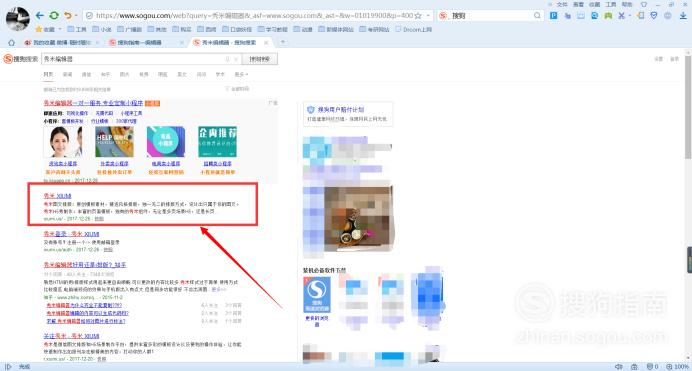Close the 秀米编辑器 search tab
The height and width of the screenshot is (371, 692).
click(x=266, y=43)
